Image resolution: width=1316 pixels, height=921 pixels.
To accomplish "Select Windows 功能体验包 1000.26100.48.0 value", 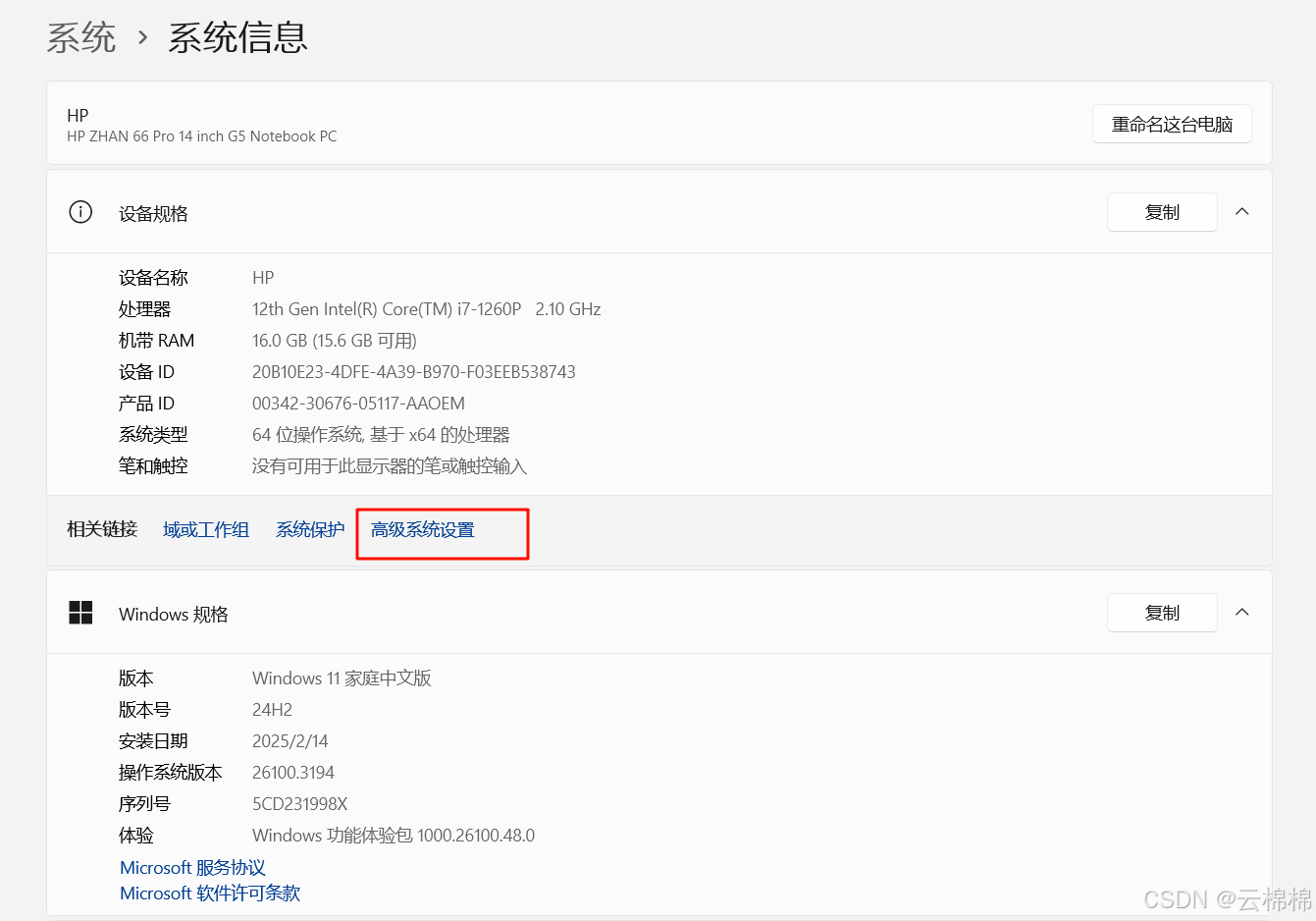I will (x=394, y=836).
